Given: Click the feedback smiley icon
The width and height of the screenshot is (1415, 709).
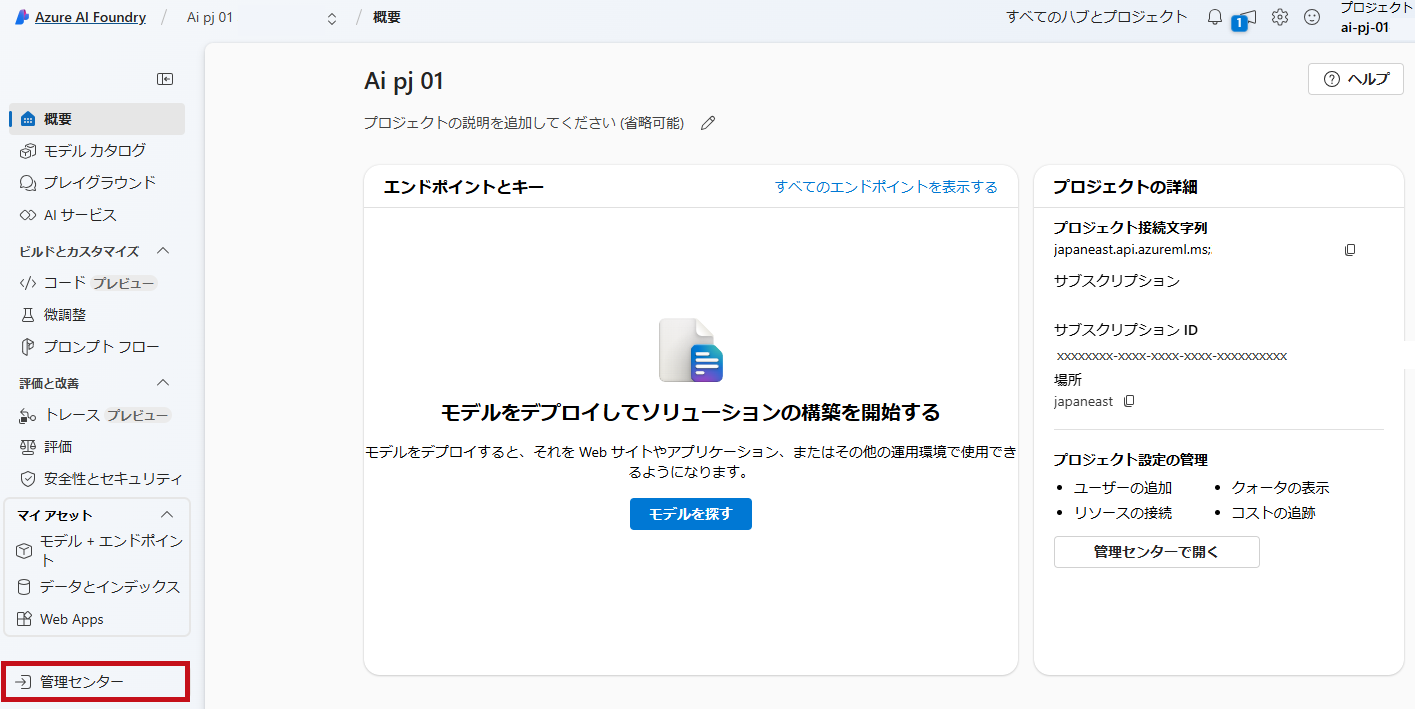Looking at the screenshot, I should click(1312, 17).
